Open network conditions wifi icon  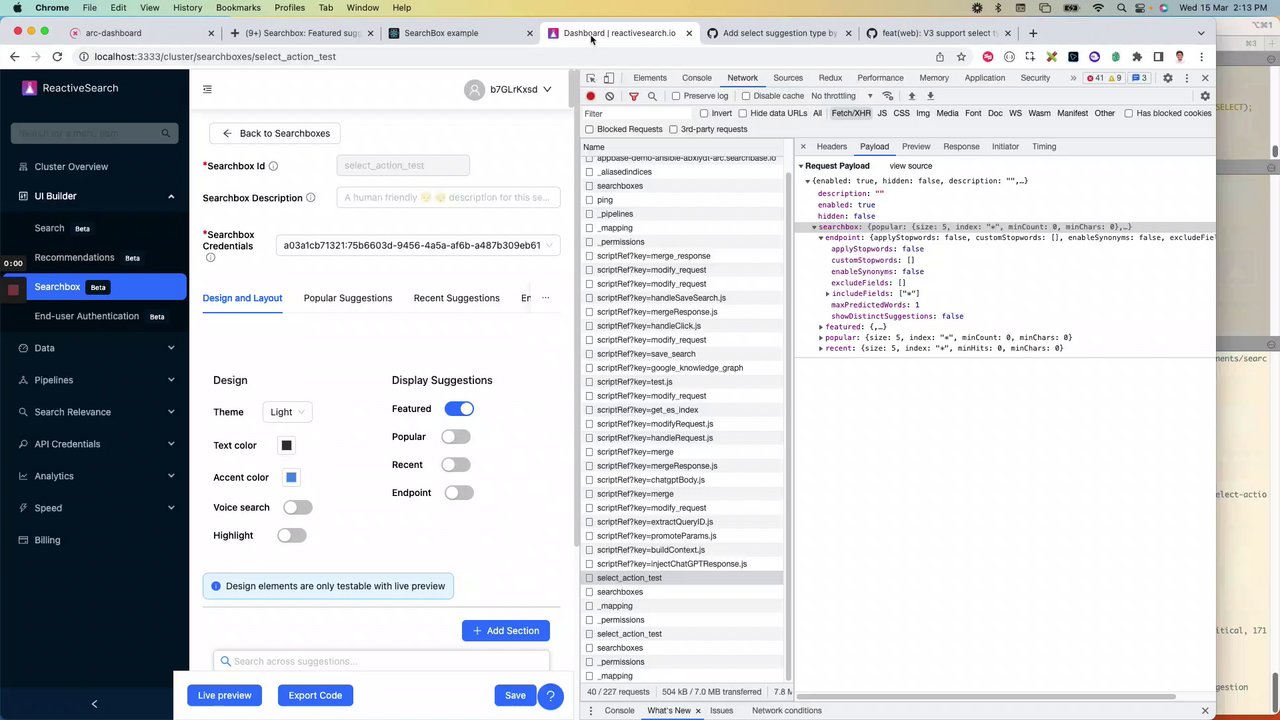[x=887, y=96]
